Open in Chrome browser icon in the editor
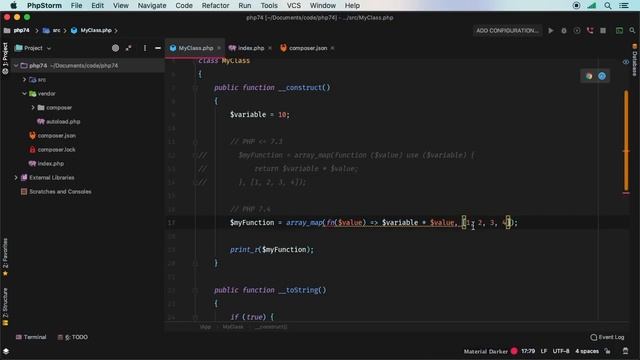This screenshot has width=640, height=360. click(589, 76)
